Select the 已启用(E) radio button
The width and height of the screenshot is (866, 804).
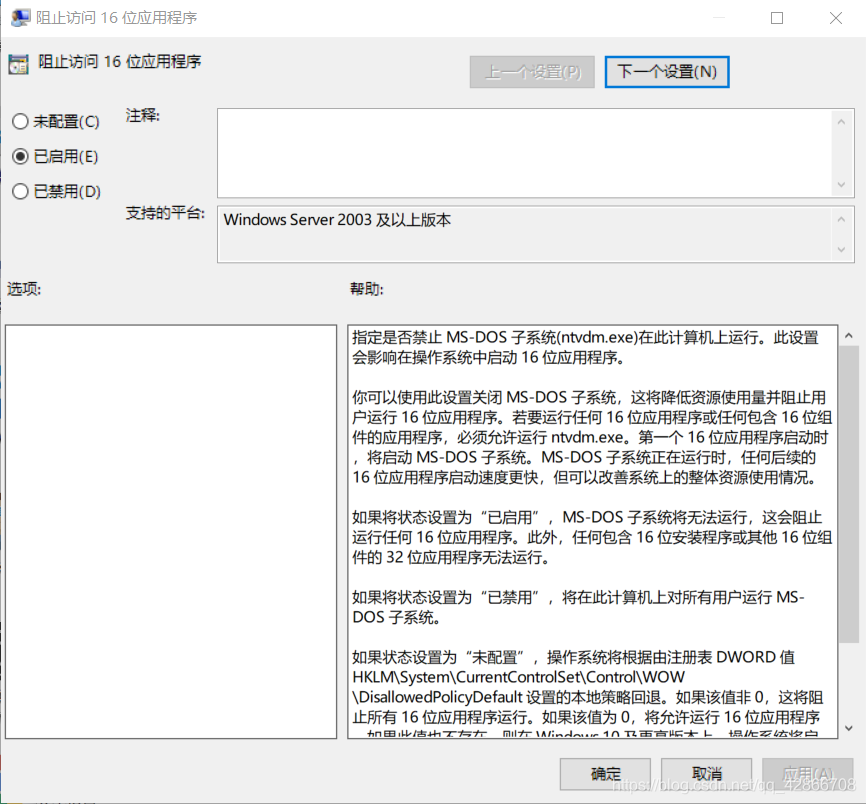18,156
